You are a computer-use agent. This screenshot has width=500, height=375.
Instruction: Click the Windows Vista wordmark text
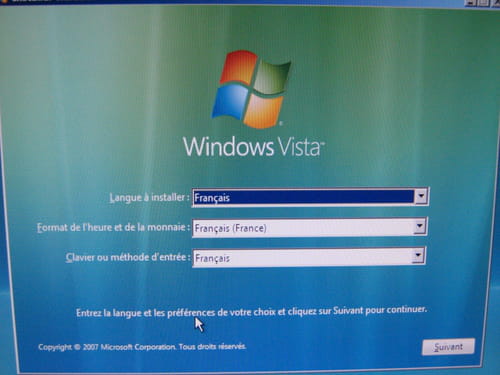[253, 147]
